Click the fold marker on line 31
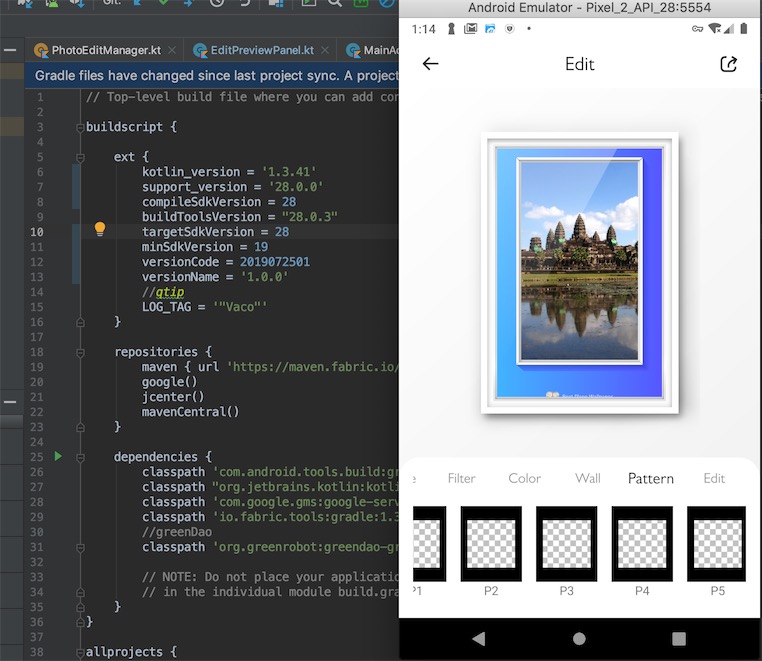Image resolution: width=762 pixels, height=661 pixels. [x=80, y=548]
